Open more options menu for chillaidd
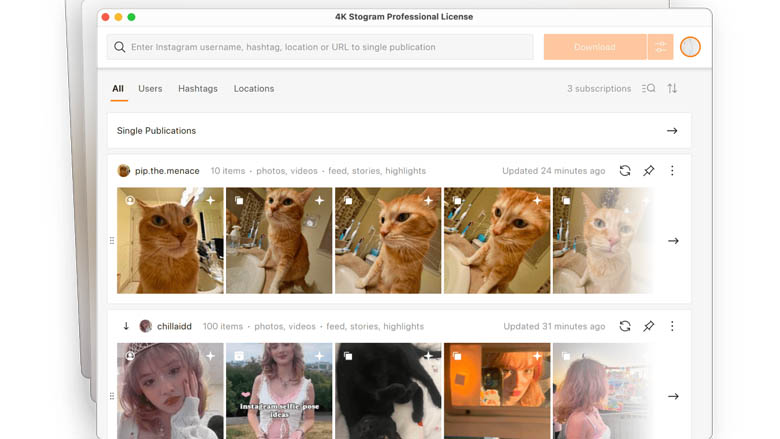 [x=672, y=326]
